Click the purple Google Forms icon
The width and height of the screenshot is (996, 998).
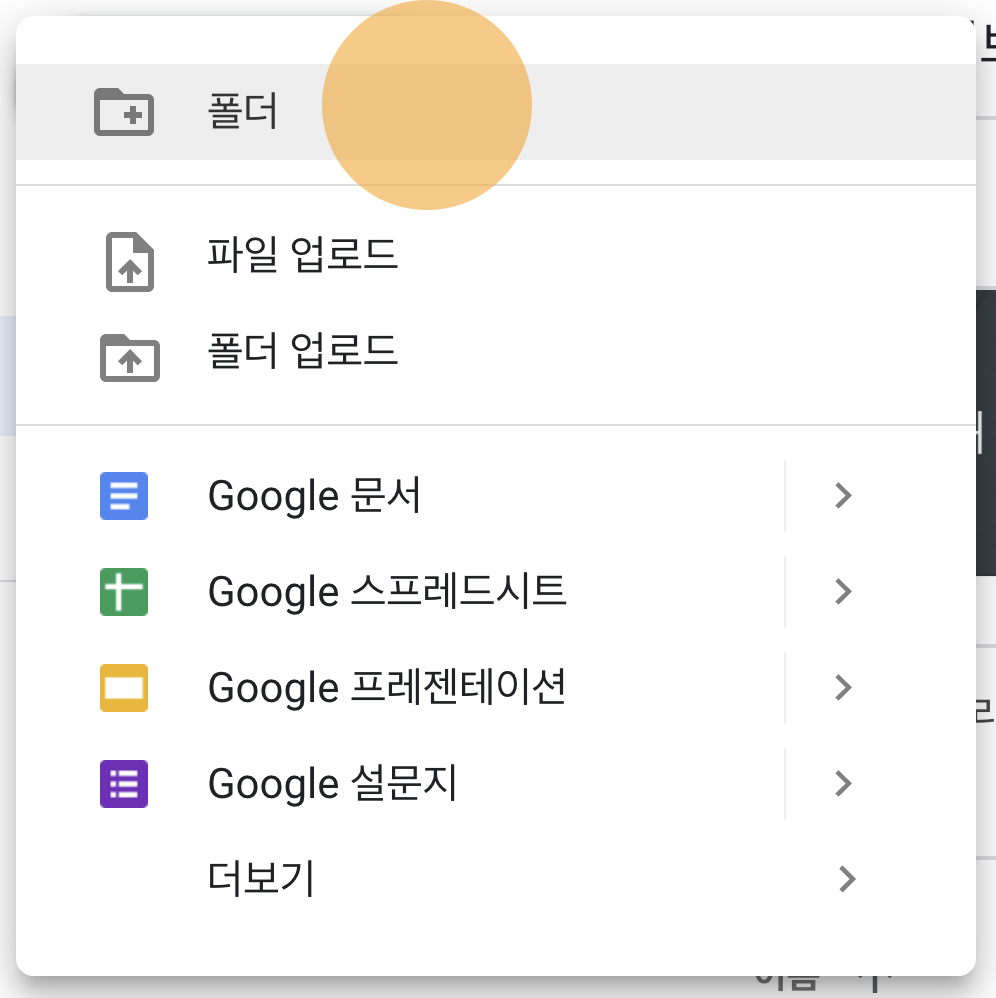point(124,784)
